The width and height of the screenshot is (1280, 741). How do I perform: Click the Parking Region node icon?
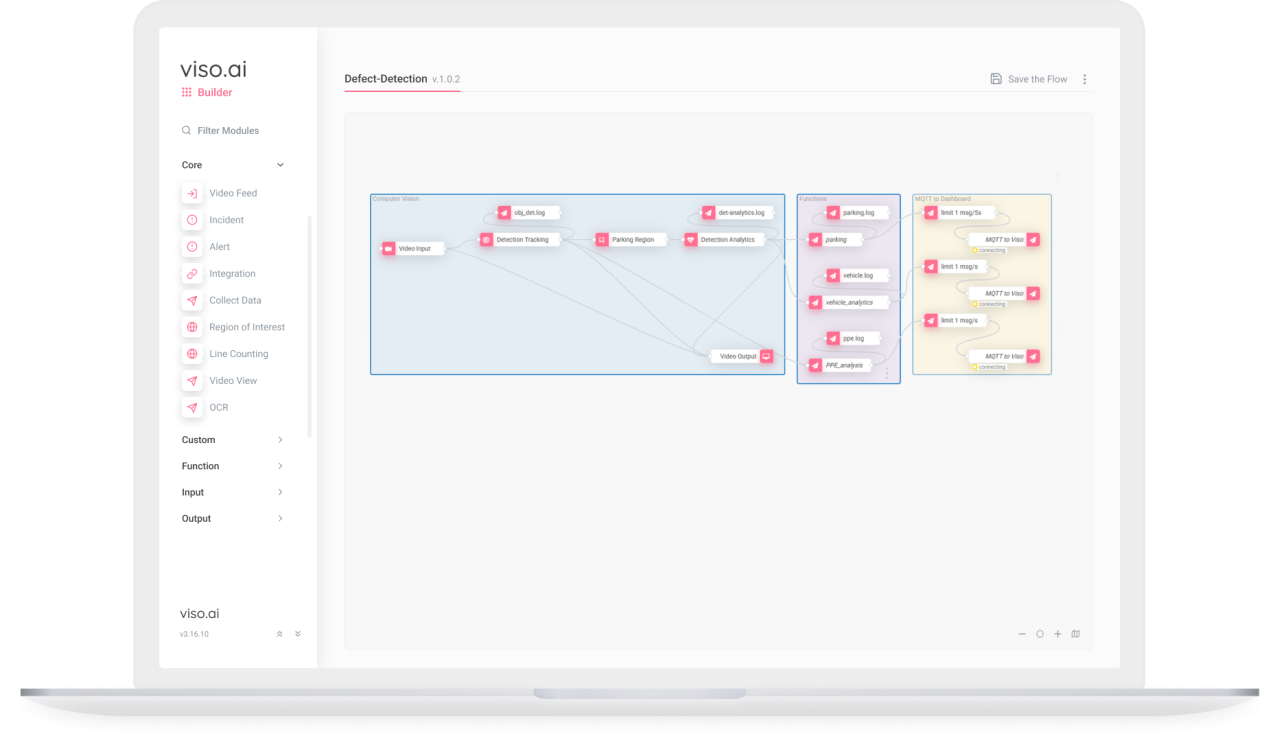coord(602,240)
